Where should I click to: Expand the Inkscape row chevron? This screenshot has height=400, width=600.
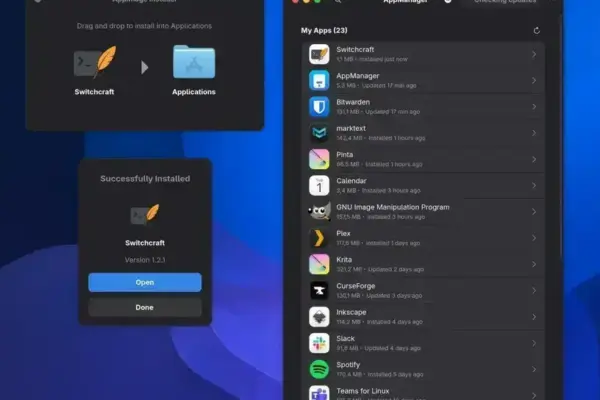click(534, 317)
